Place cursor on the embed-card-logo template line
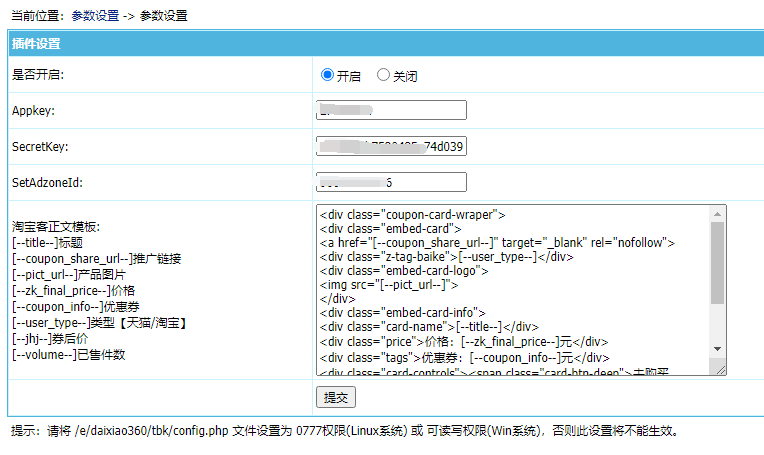 (x=404, y=270)
